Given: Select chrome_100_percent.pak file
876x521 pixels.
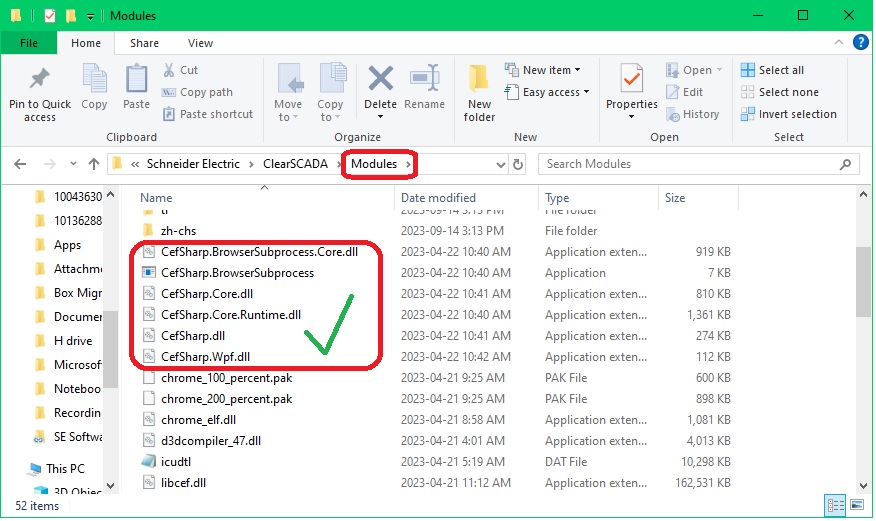Looking at the screenshot, I should coord(226,378).
